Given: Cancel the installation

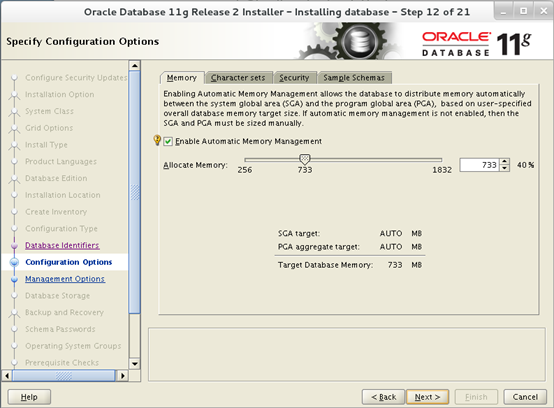Looking at the screenshot, I should click(x=525, y=397).
